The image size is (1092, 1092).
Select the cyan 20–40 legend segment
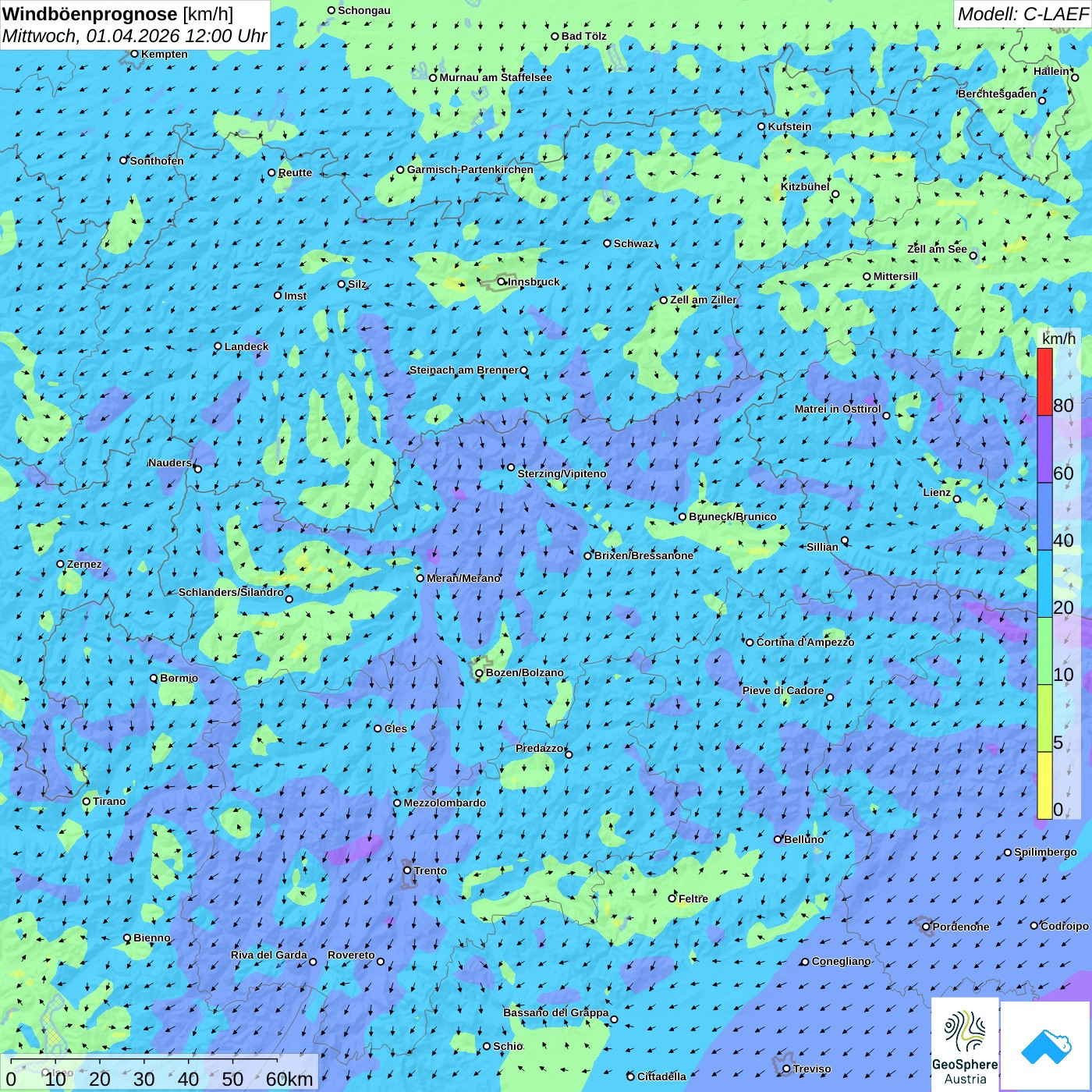point(1044,584)
